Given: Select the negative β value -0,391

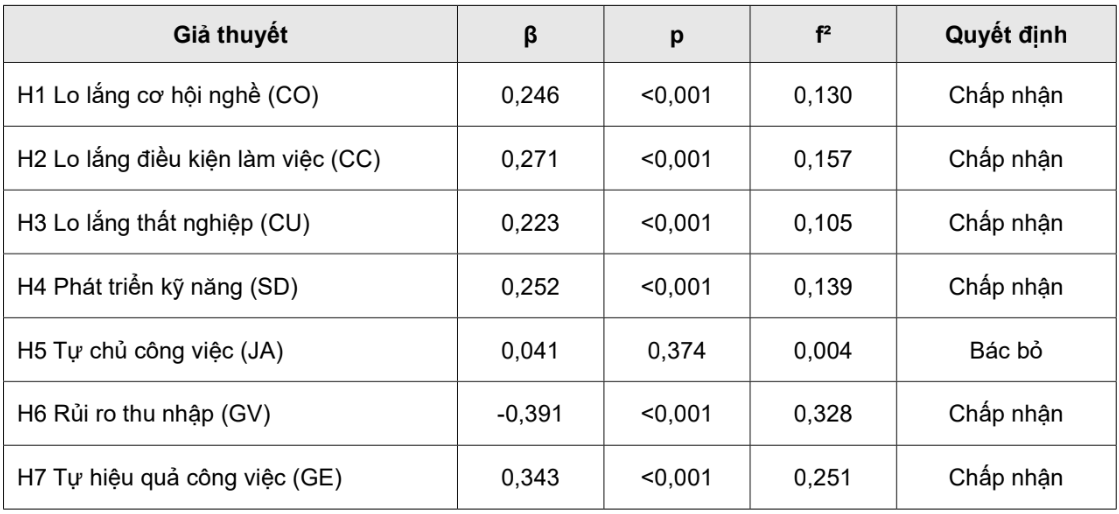Looking at the screenshot, I should click(x=530, y=413).
